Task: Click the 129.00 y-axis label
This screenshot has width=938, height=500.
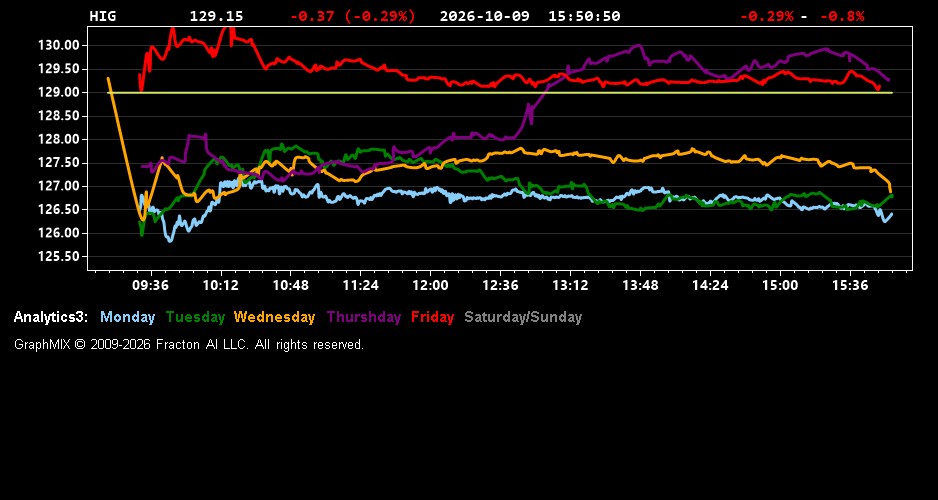Action: (x=59, y=92)
